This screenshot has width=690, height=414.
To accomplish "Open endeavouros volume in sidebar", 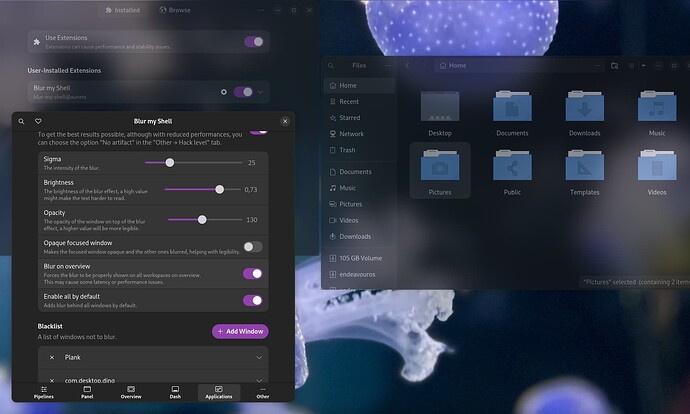I will pos(359,275).
